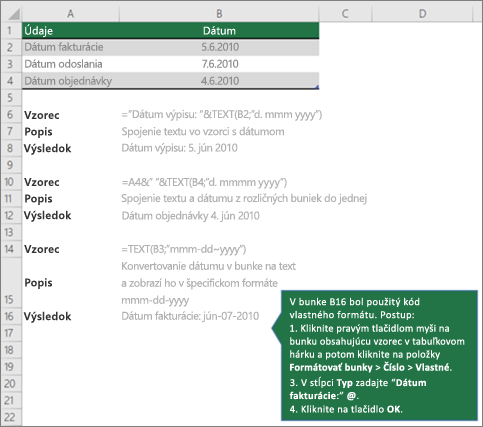The image size is (483, 427).
Task: Select row 9 header
Action: tap(10, 165)
